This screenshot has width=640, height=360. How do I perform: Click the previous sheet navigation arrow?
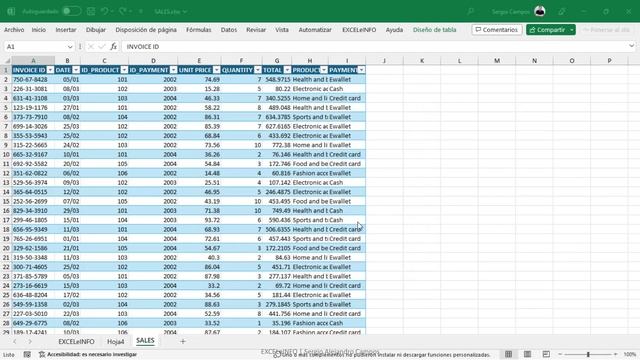pyautogui.click(x=15, y=341)
